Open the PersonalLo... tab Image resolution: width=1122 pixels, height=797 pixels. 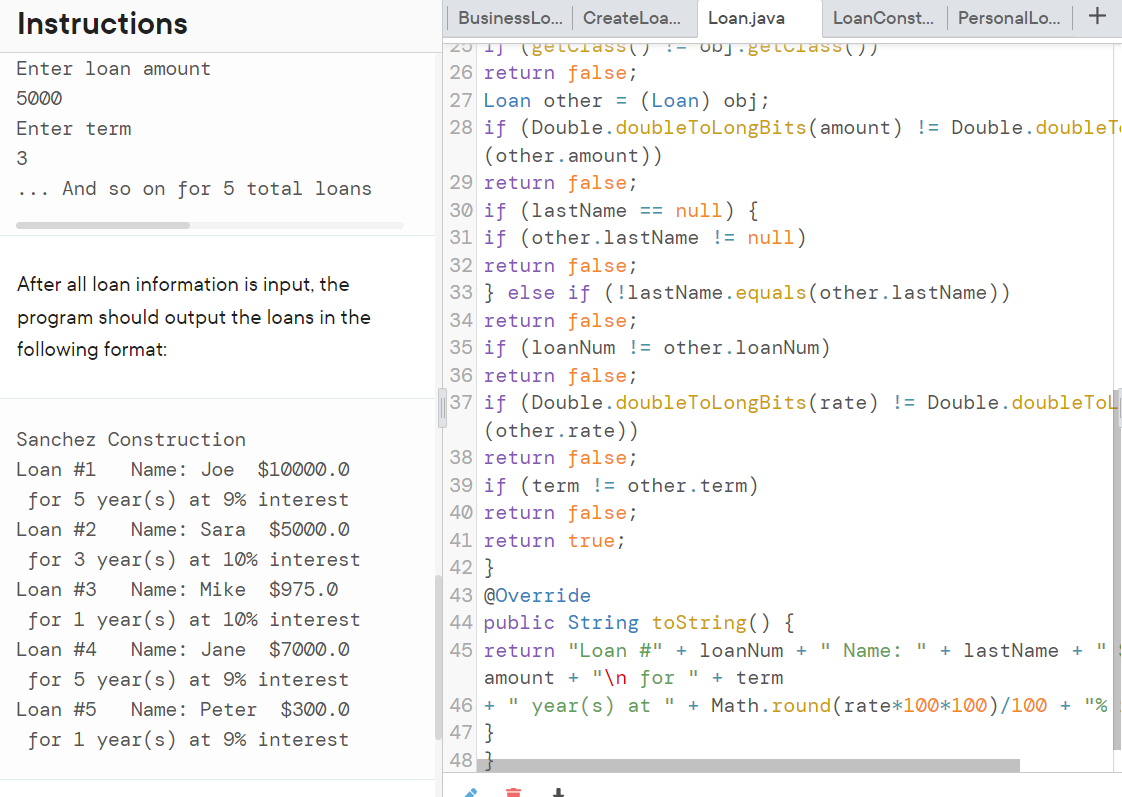(x=1010, y=18)
